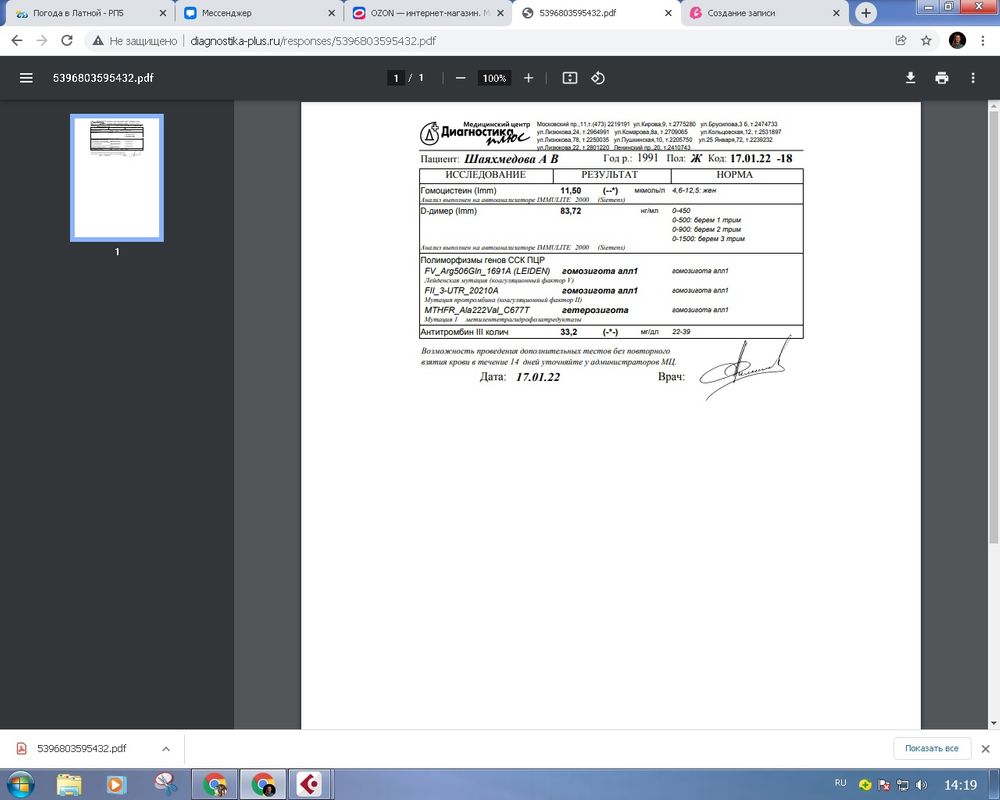This screenshot has width=1000, height=800.
Task: Click the zoom out minus button
Action: click(460, 78)
